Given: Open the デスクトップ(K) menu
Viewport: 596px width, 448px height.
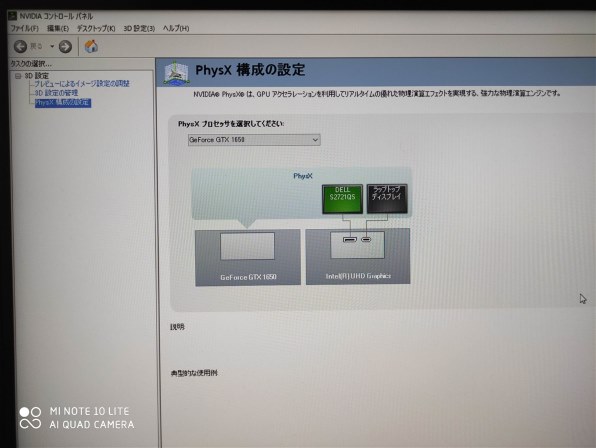Looking at the screenshot, I should [x=96, y=28].
